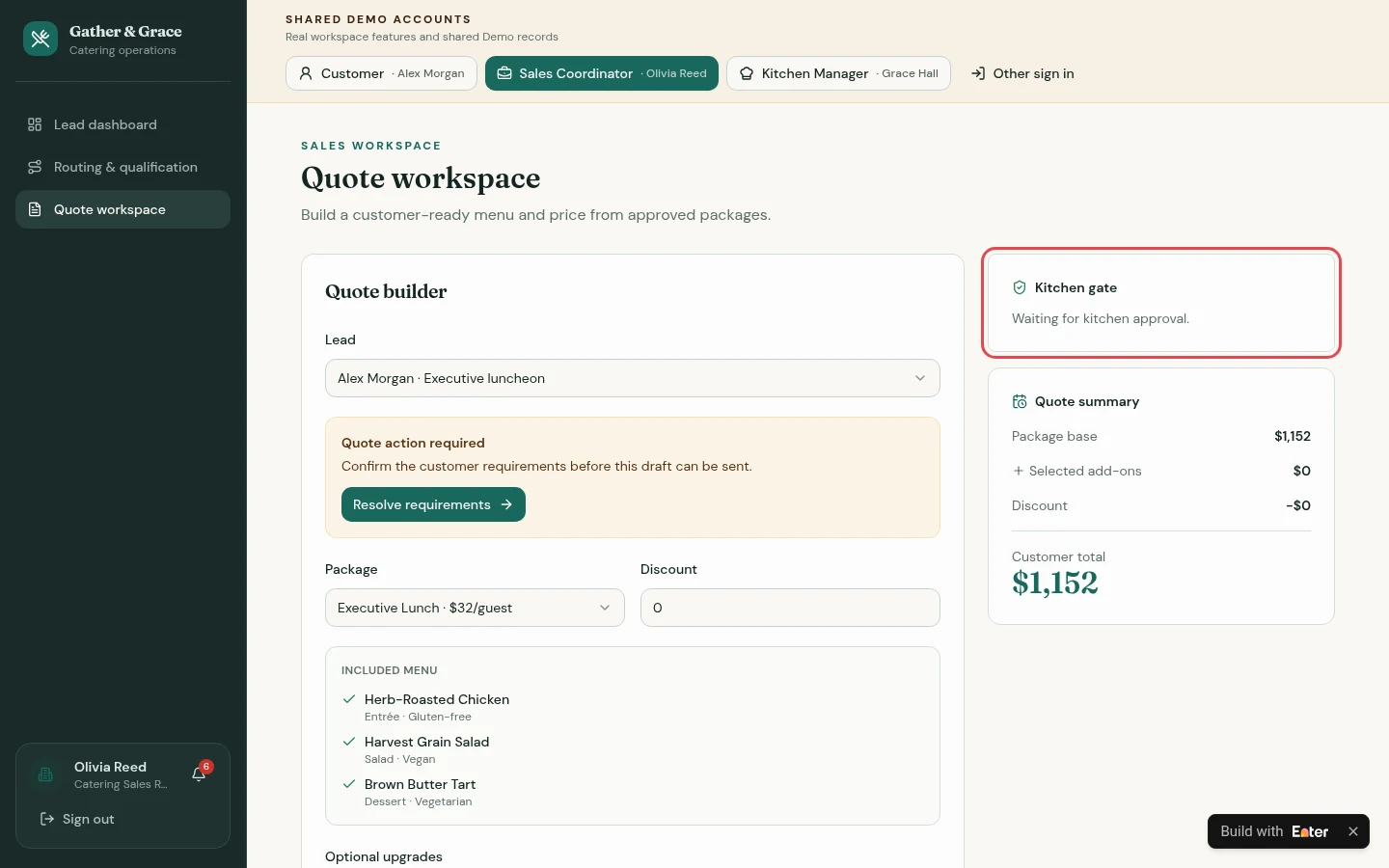The width and height of the screenshot is (1389, 868).
Task: Click Other sign in link
Action: click(x=1022, y=73)
